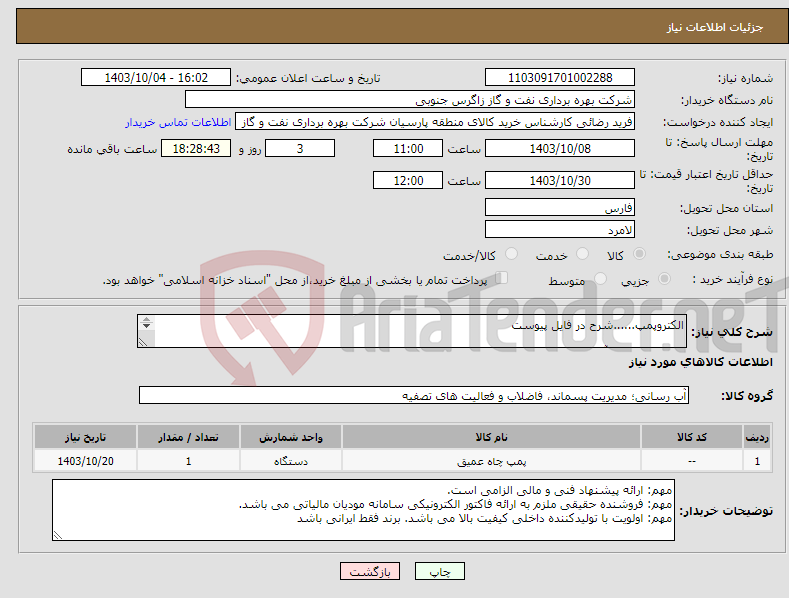Select the کالا/خدمت radio button
789x598 pixels.
click(x=511, y=254)
